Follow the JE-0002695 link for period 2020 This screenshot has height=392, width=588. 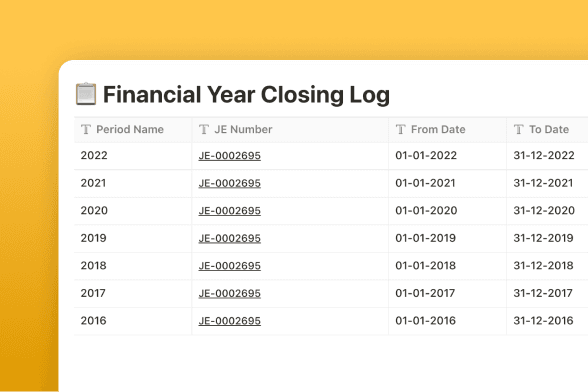point(230,211)
